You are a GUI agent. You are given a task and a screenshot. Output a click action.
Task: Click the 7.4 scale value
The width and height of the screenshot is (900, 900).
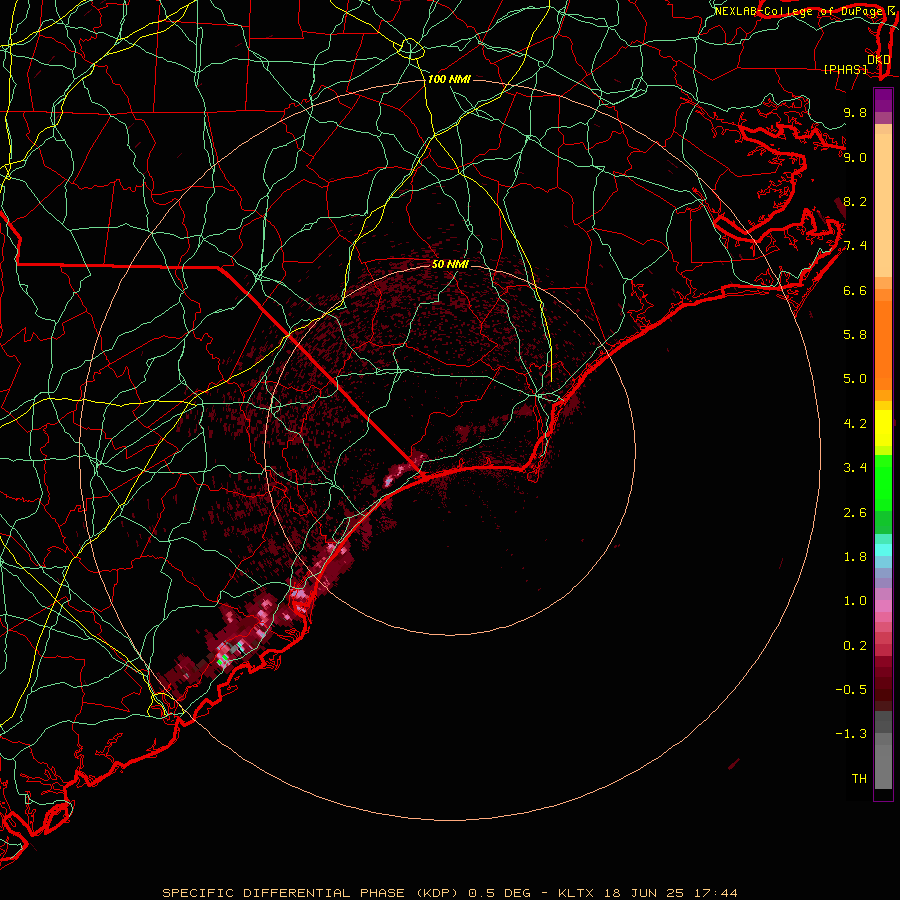click(x=855, y=246)
